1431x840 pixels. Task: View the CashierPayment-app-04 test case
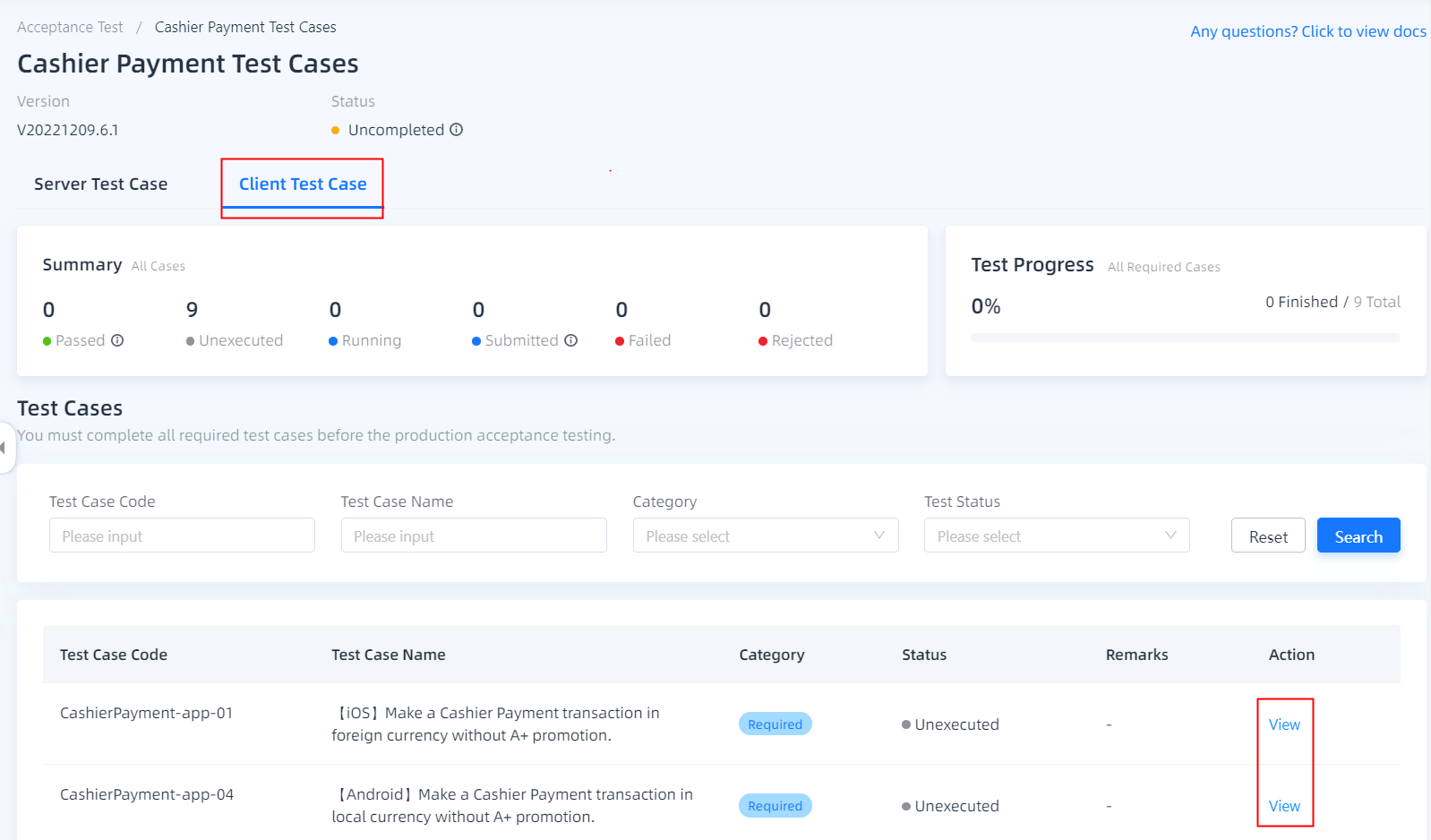[x=1284, y=806]
